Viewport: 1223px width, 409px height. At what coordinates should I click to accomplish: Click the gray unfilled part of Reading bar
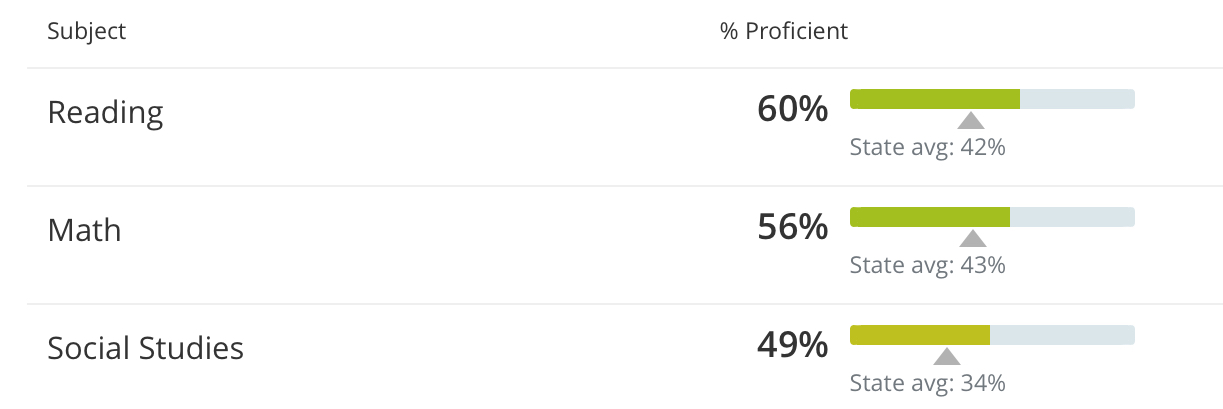coord(1078,98)
